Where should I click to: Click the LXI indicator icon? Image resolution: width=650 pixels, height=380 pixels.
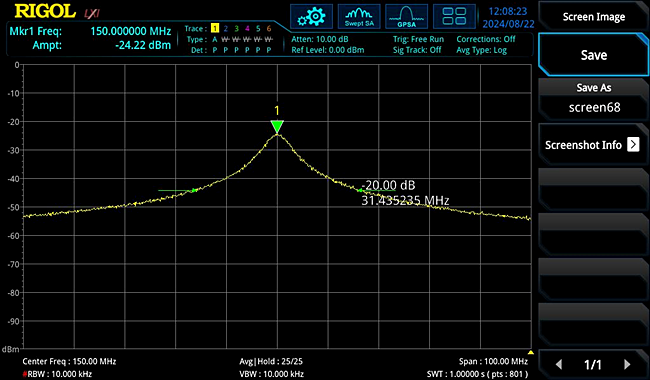(92, 13)
